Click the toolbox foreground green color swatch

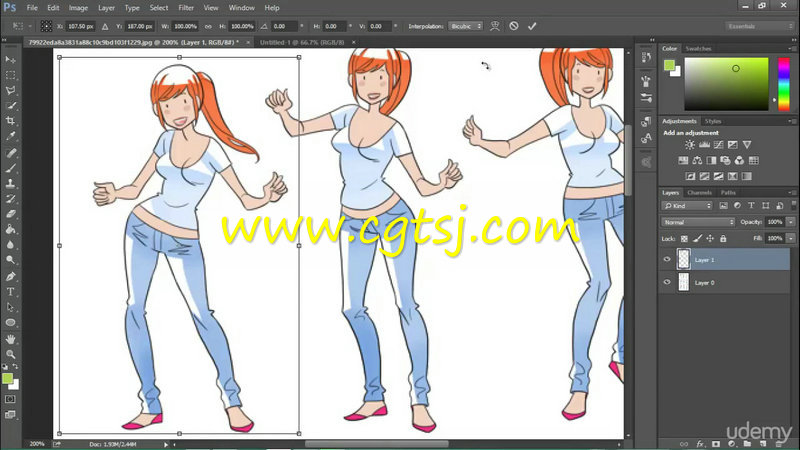(x=7, y=379)
